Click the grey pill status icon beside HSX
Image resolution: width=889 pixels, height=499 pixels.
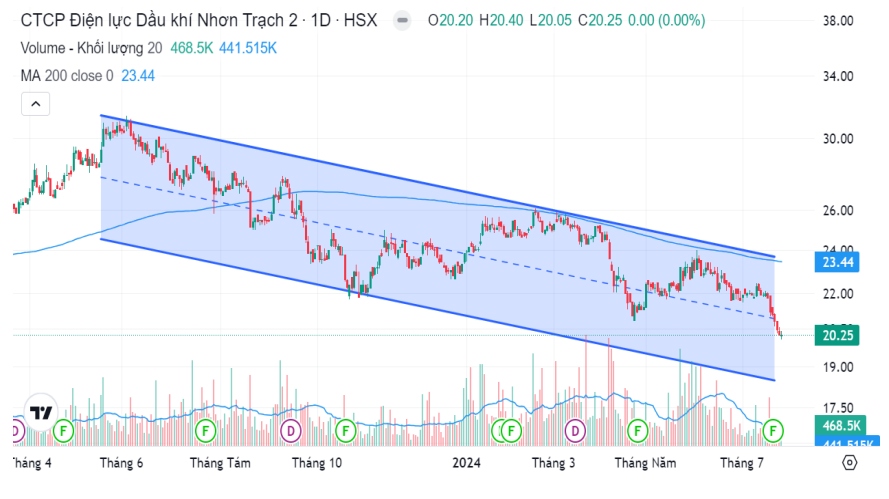point(402,21)
